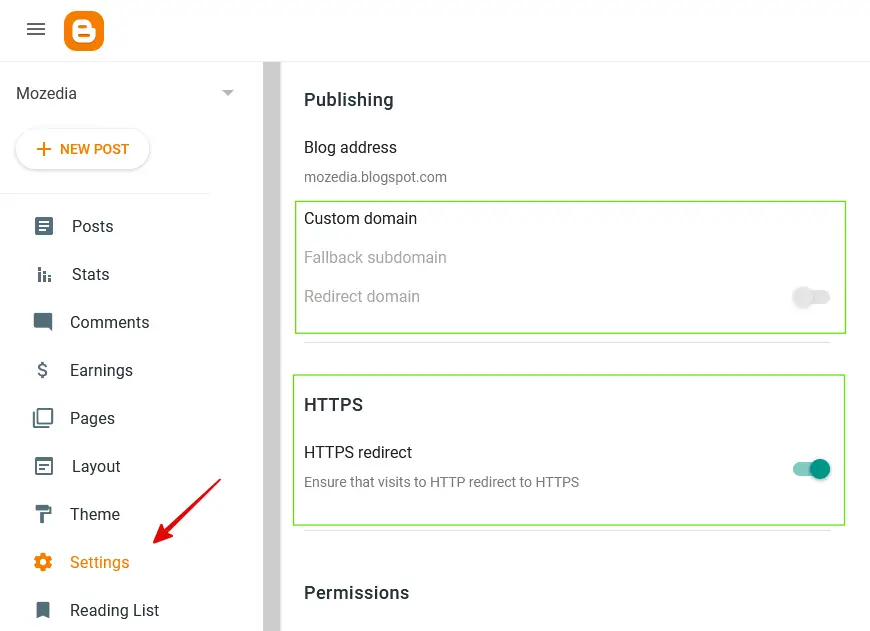Toggle the Redirect domain switch
Viewport: 870px width, 631px height.
coord(811,297)
